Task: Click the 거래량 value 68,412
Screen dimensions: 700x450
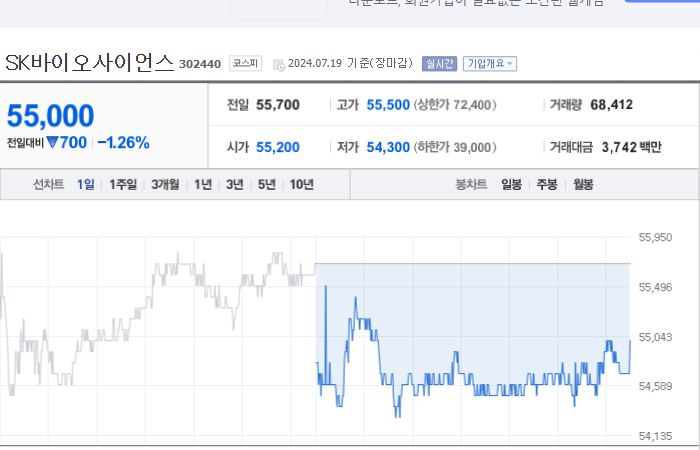Action: coord(612,105)
